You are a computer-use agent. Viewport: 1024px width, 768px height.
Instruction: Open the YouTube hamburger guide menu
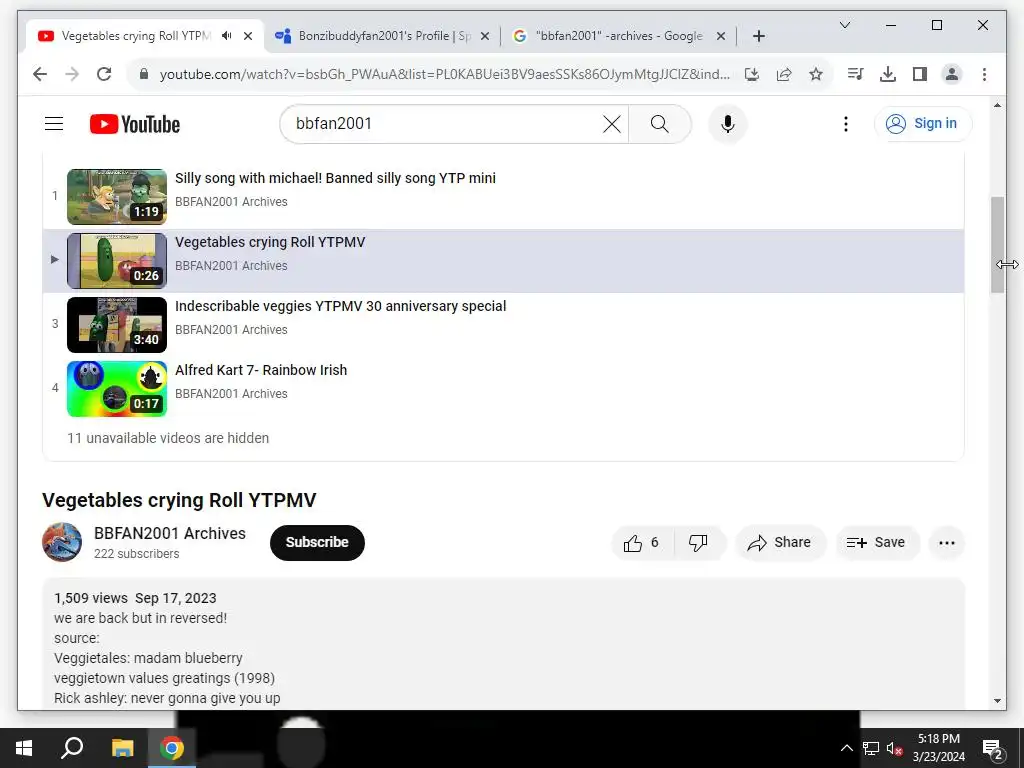tap(54, 123)
